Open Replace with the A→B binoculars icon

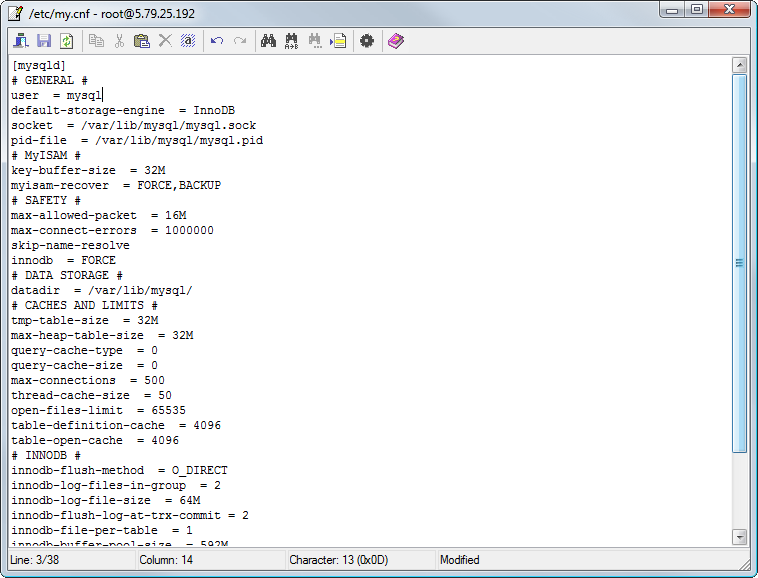pos(292,41)
